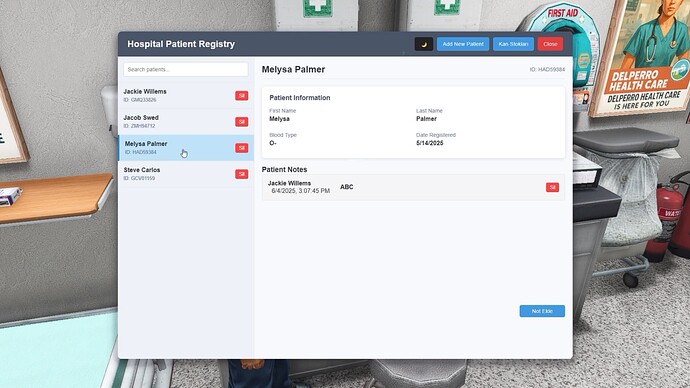Close the Hospital Patient Registry window
The image size is (690, 388).
pos(550,44)
